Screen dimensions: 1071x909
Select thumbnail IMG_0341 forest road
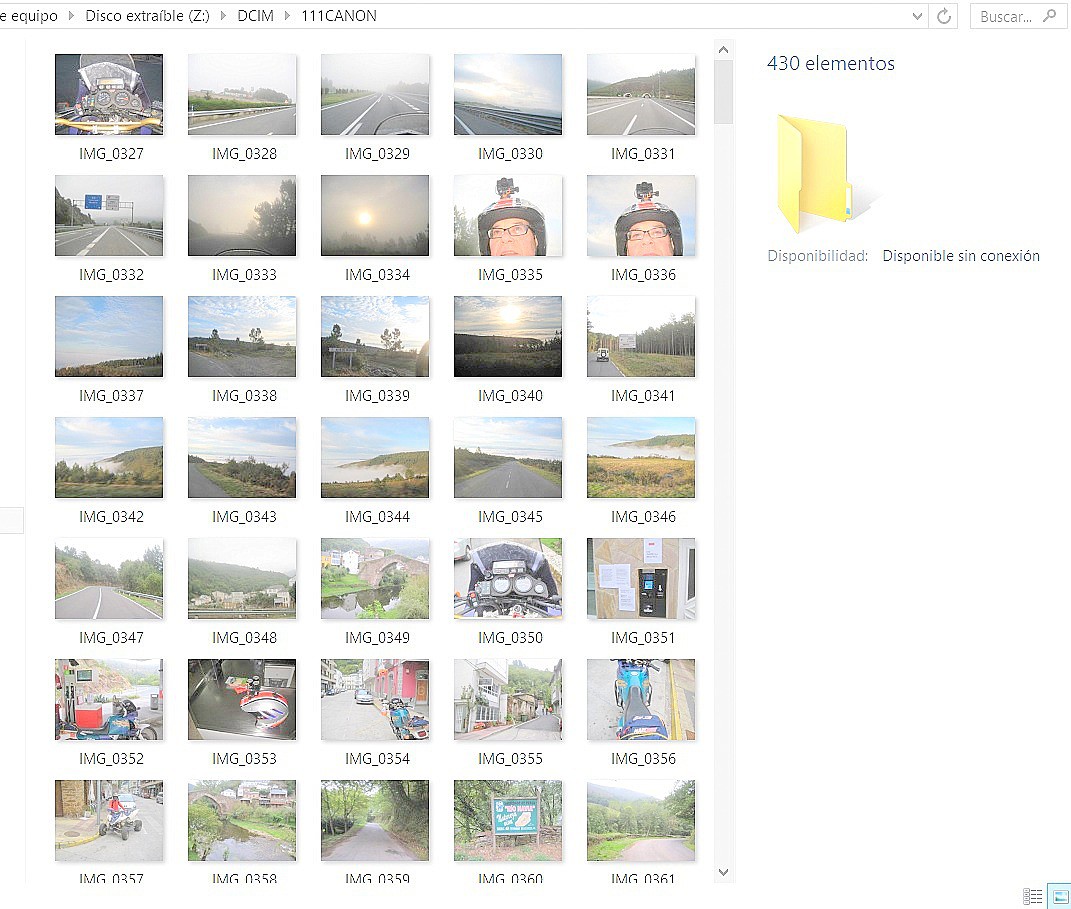click(x=641, y=336)
